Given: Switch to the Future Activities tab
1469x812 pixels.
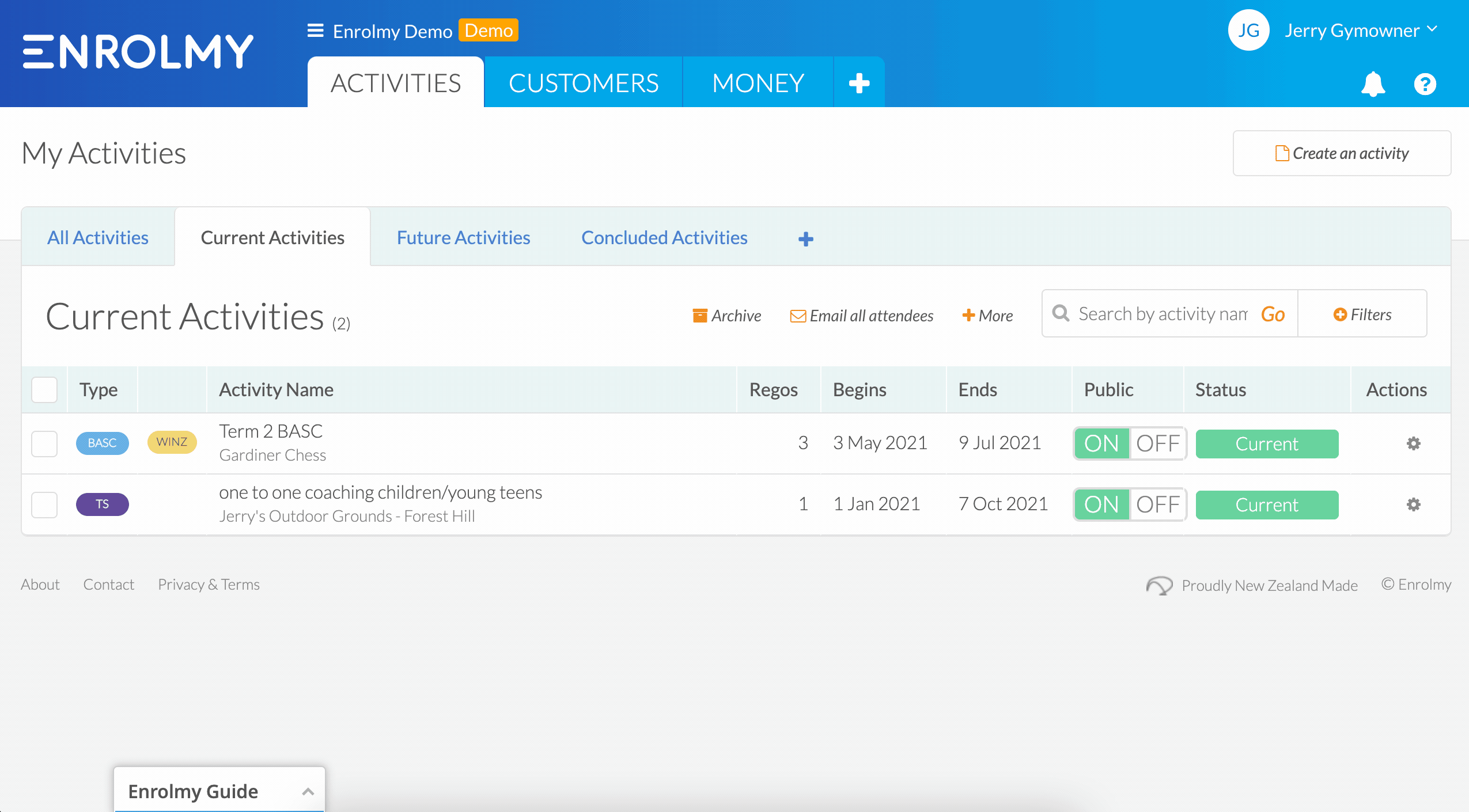Looking at the screenshot, I should (x=463, y=237).
